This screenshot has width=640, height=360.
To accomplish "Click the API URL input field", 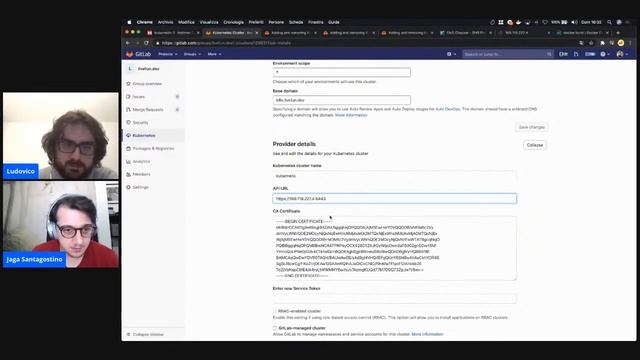I will pyautogui.click(x=395, y=199).
